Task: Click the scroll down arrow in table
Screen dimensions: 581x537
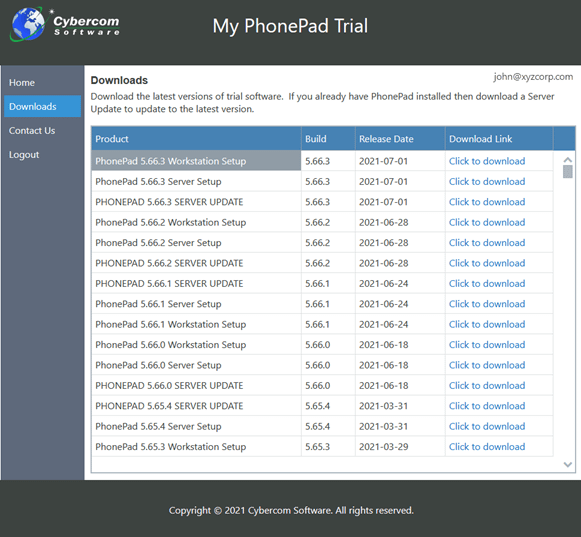Action: [x=568, y=464]
